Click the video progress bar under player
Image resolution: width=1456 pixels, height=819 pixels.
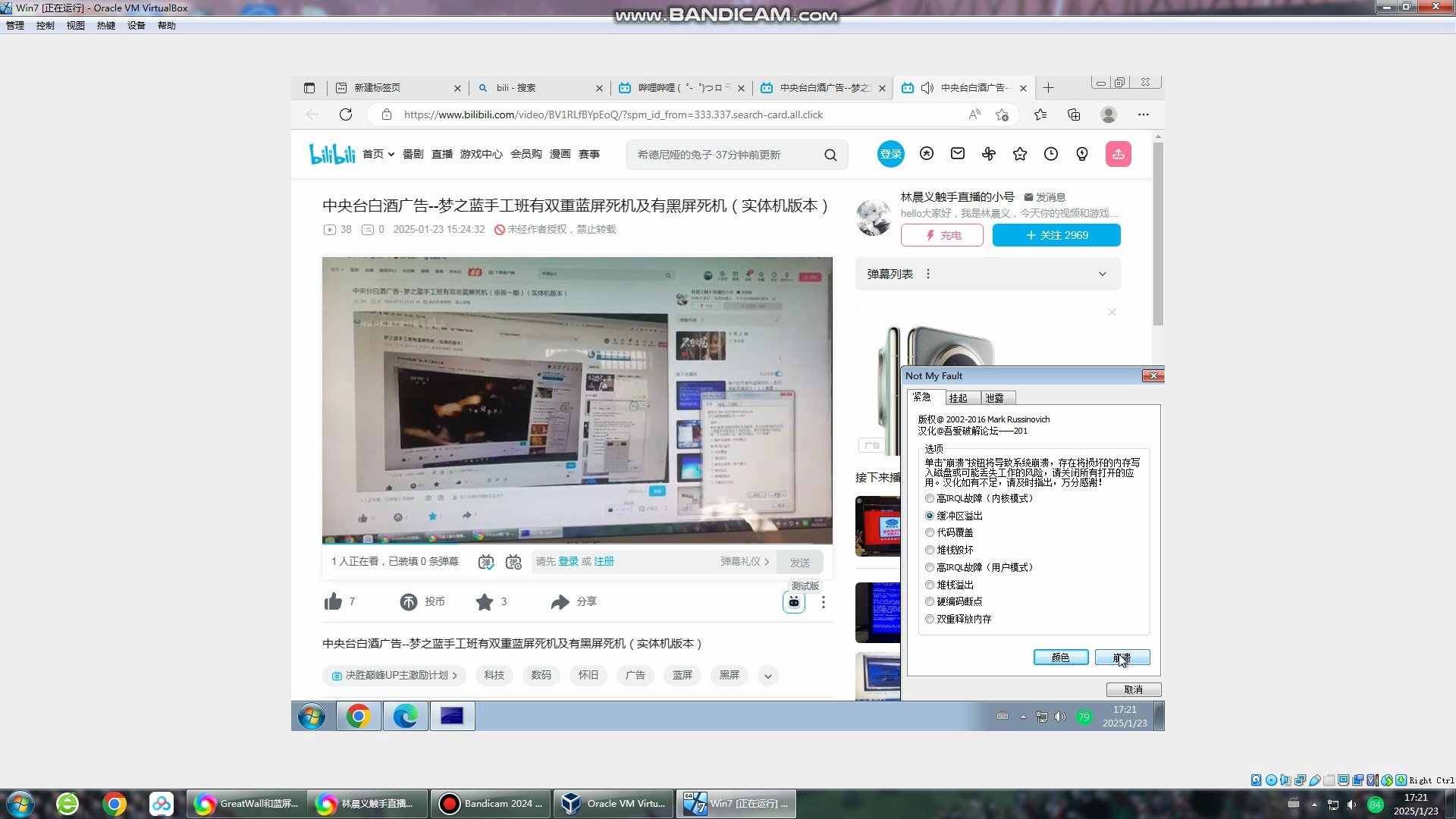(576, 544)
